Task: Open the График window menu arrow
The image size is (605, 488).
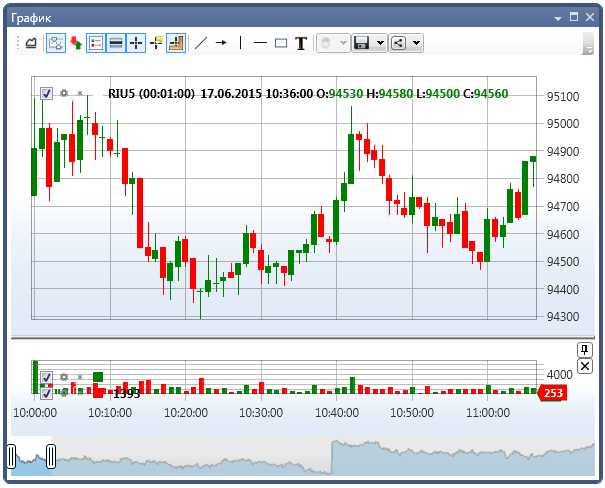Action: [x=558, y=18]
